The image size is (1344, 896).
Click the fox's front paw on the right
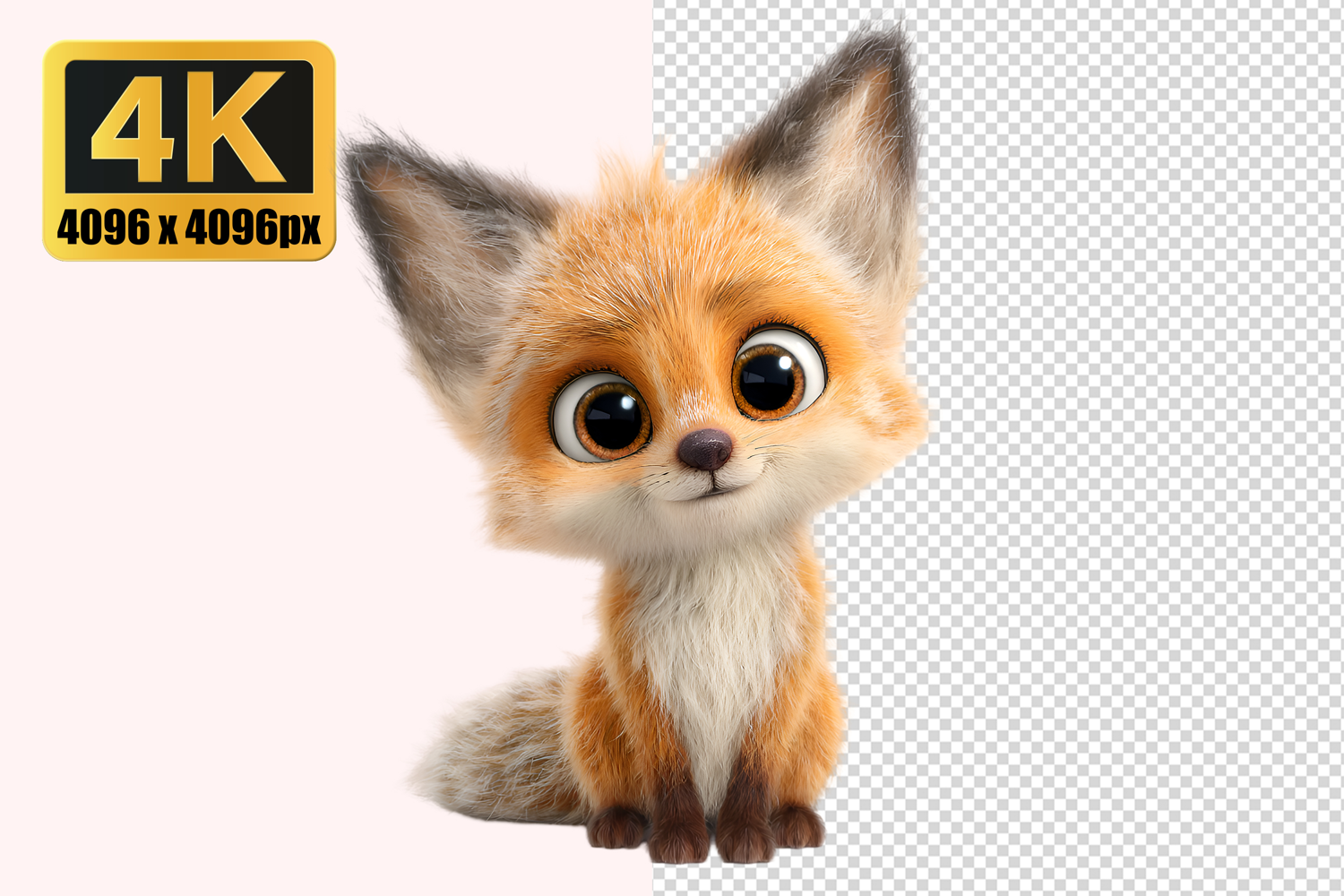(x=744, y=842)
